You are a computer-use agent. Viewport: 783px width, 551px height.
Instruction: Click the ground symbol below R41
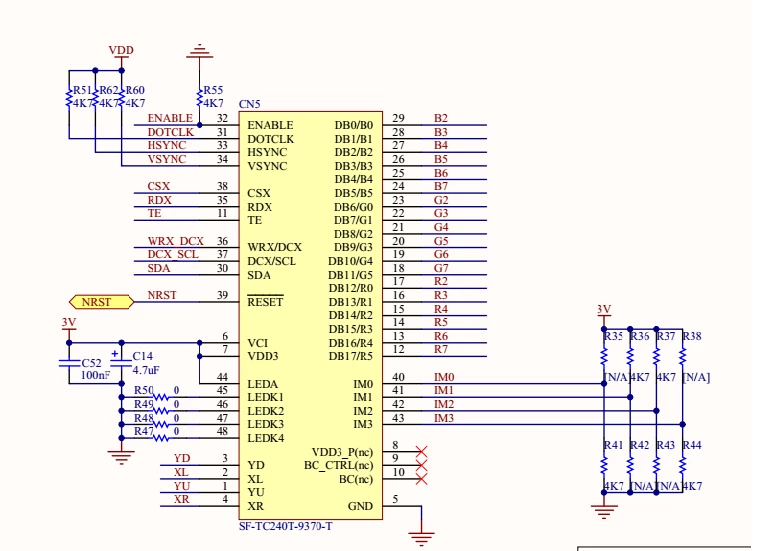tap(604, 512)
